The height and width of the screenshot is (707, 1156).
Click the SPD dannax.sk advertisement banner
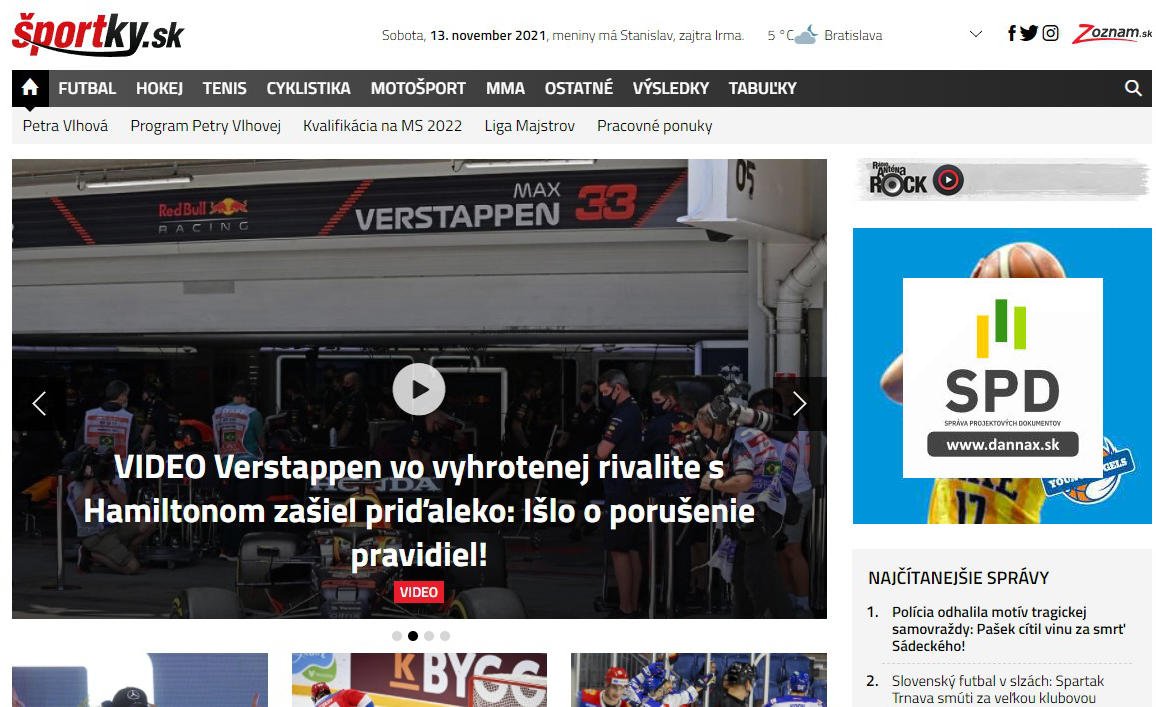click(x=1002, y=376)
